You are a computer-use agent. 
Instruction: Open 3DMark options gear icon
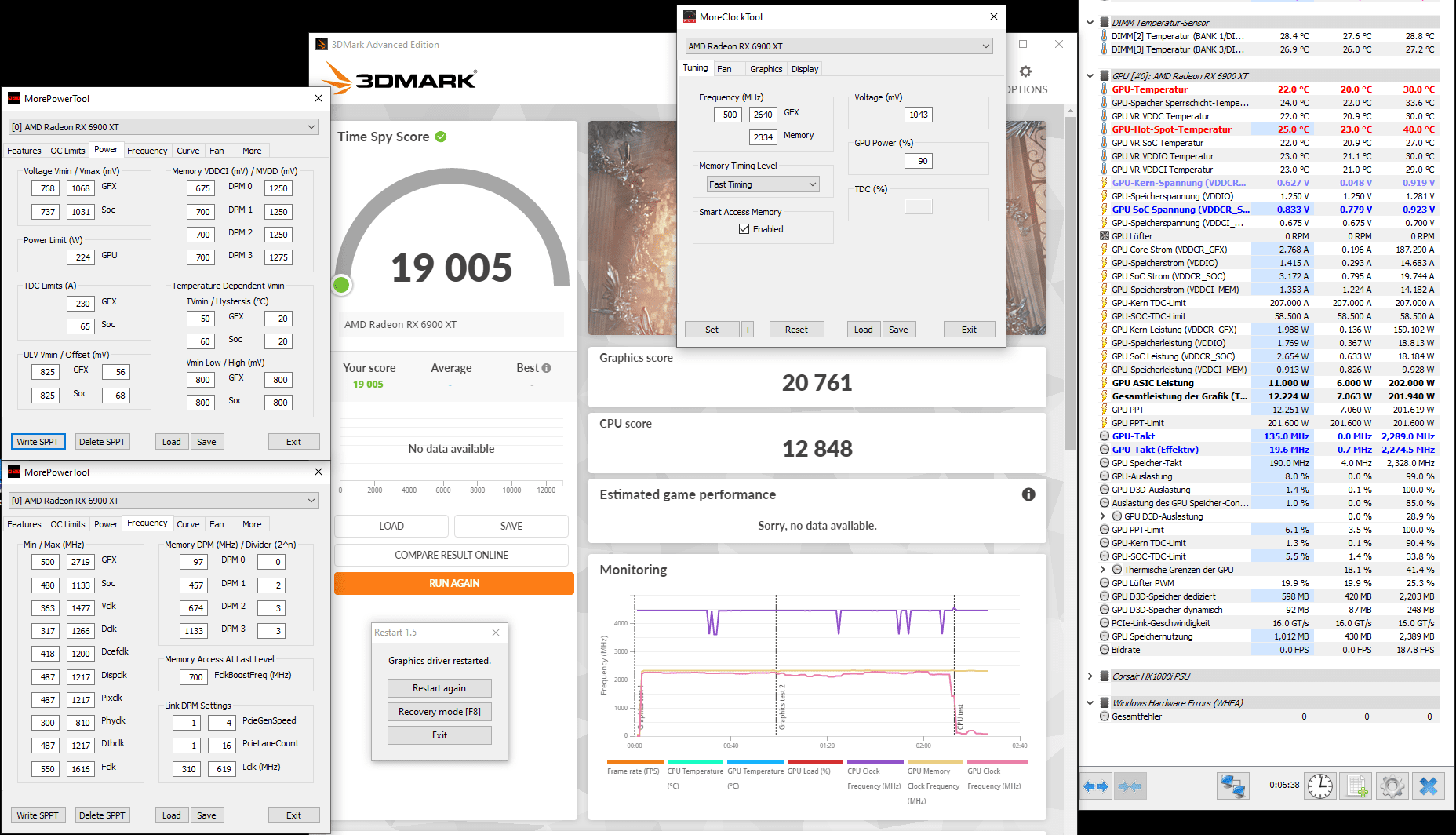point(1025,71)
